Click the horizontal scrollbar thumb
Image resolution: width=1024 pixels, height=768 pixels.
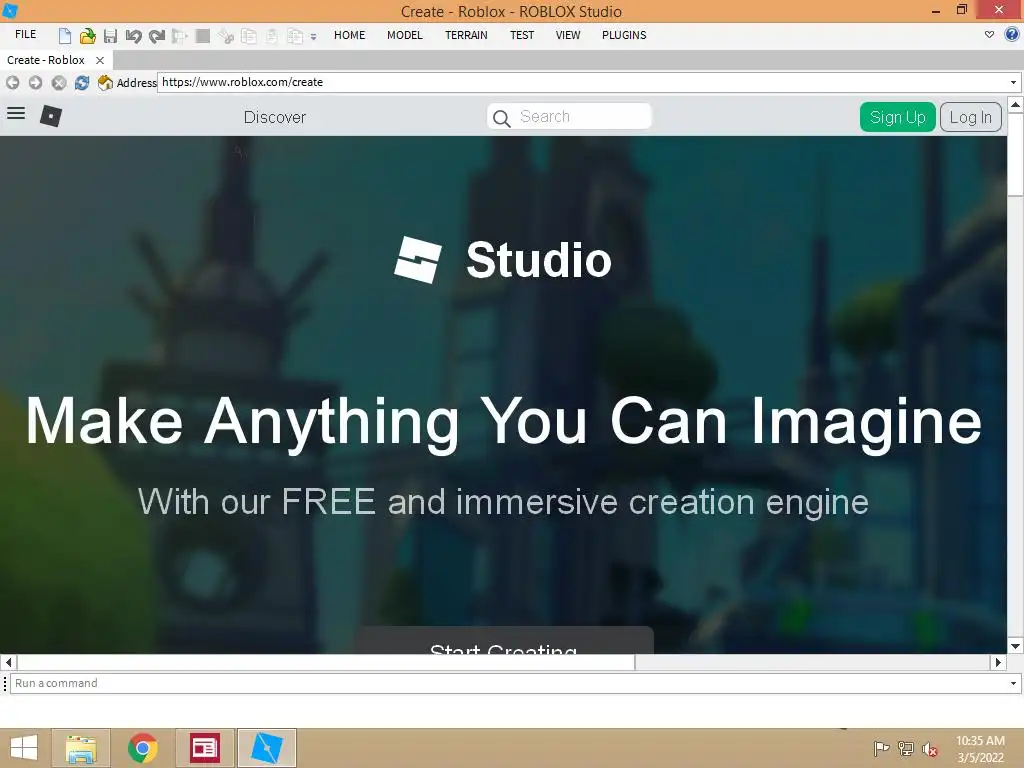[325, 662]
